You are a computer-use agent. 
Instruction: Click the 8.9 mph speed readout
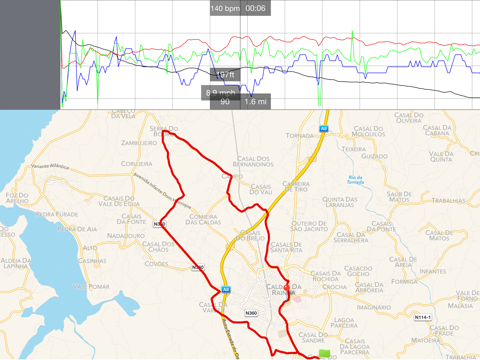(221, 93)
